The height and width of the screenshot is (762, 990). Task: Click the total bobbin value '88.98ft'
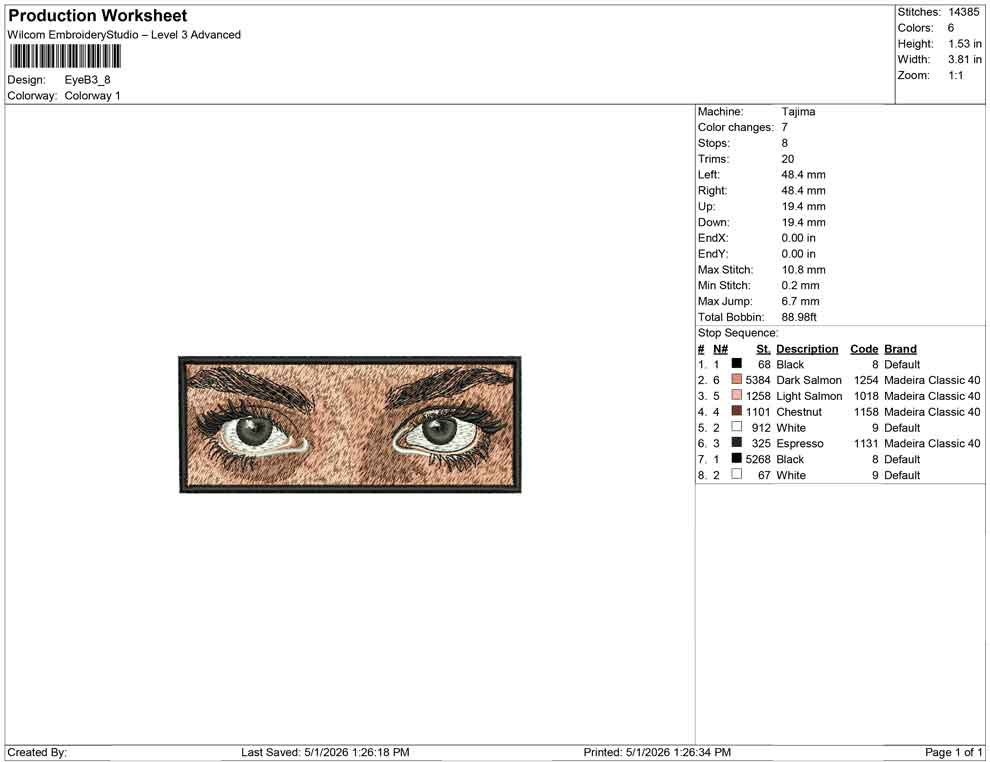799,317
